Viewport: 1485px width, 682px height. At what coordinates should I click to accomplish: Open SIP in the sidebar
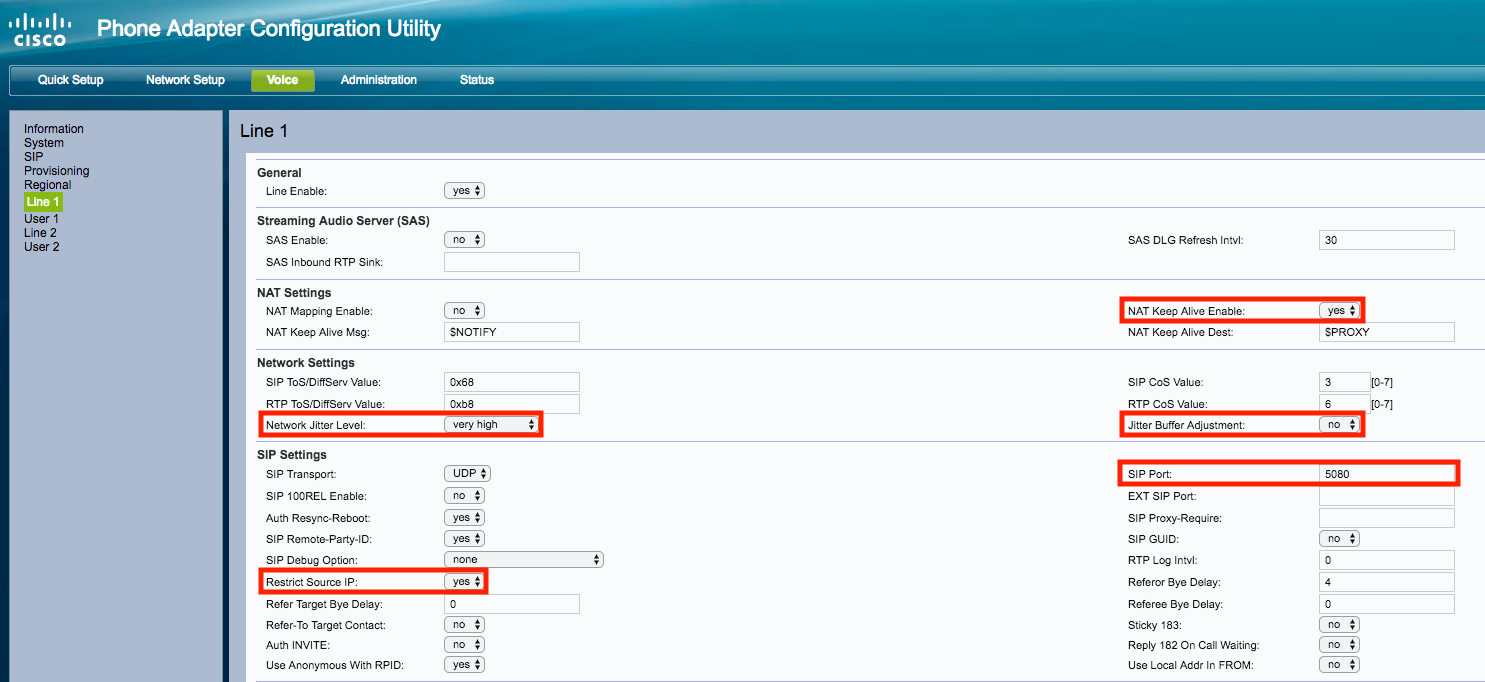pos(34,157)
